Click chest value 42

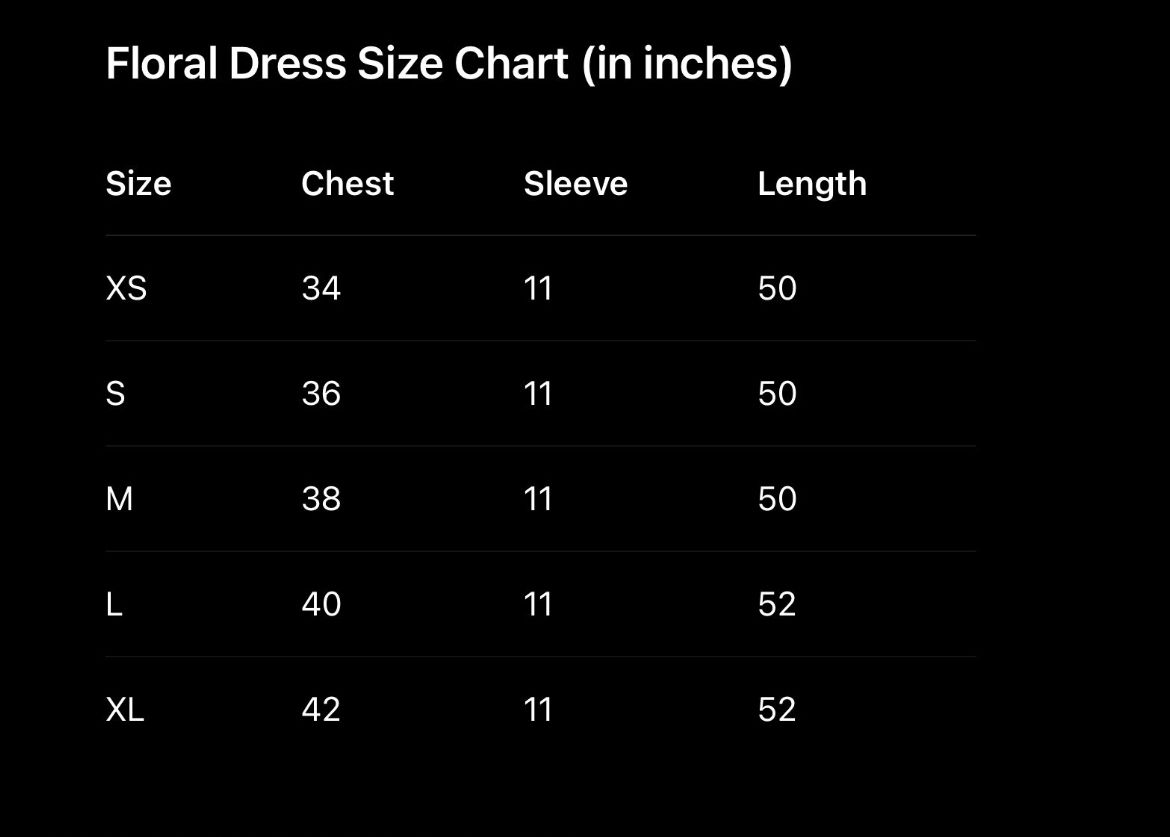321,710
